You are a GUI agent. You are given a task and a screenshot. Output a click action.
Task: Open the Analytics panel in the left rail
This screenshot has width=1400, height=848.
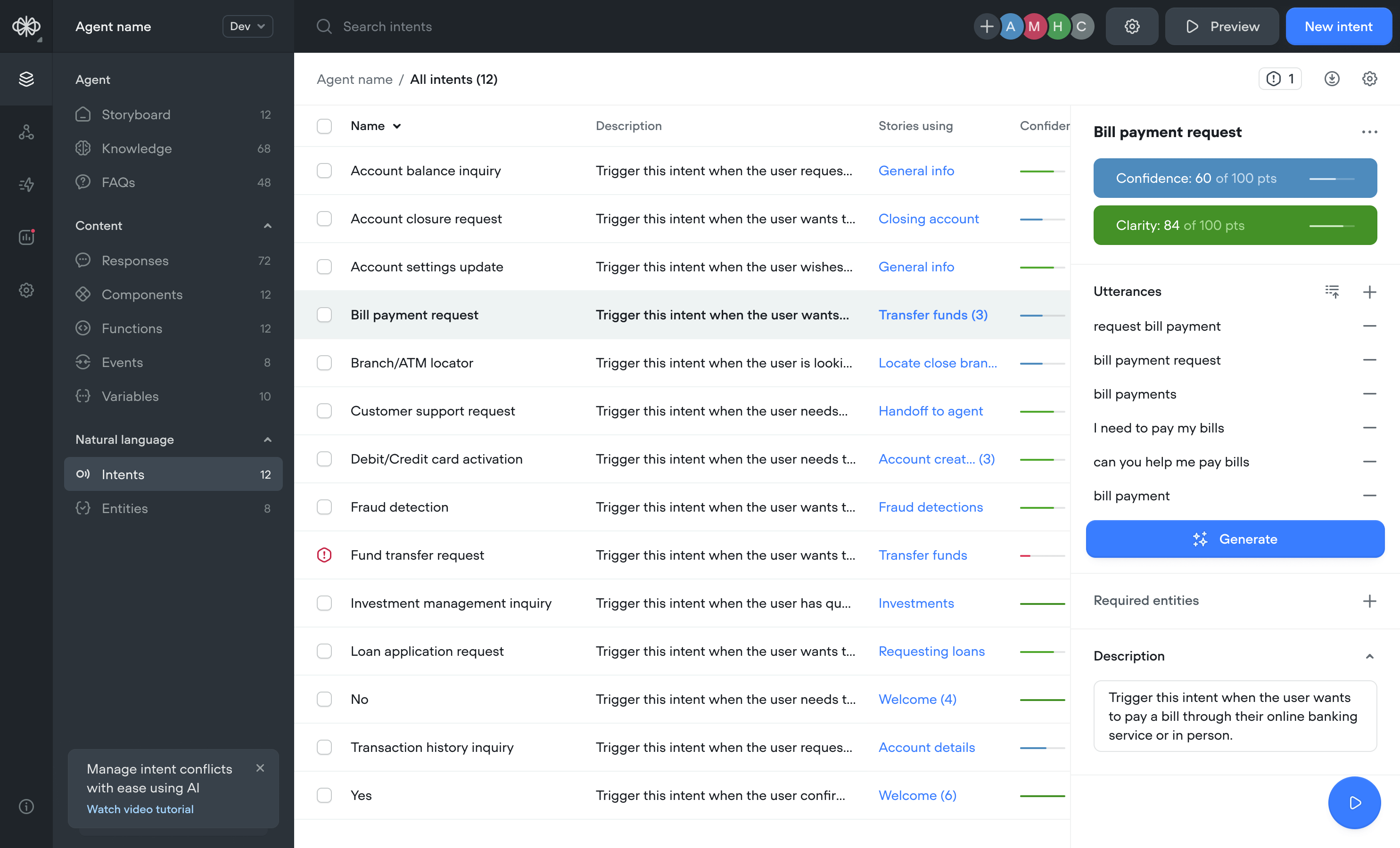(x=26, y=237)
